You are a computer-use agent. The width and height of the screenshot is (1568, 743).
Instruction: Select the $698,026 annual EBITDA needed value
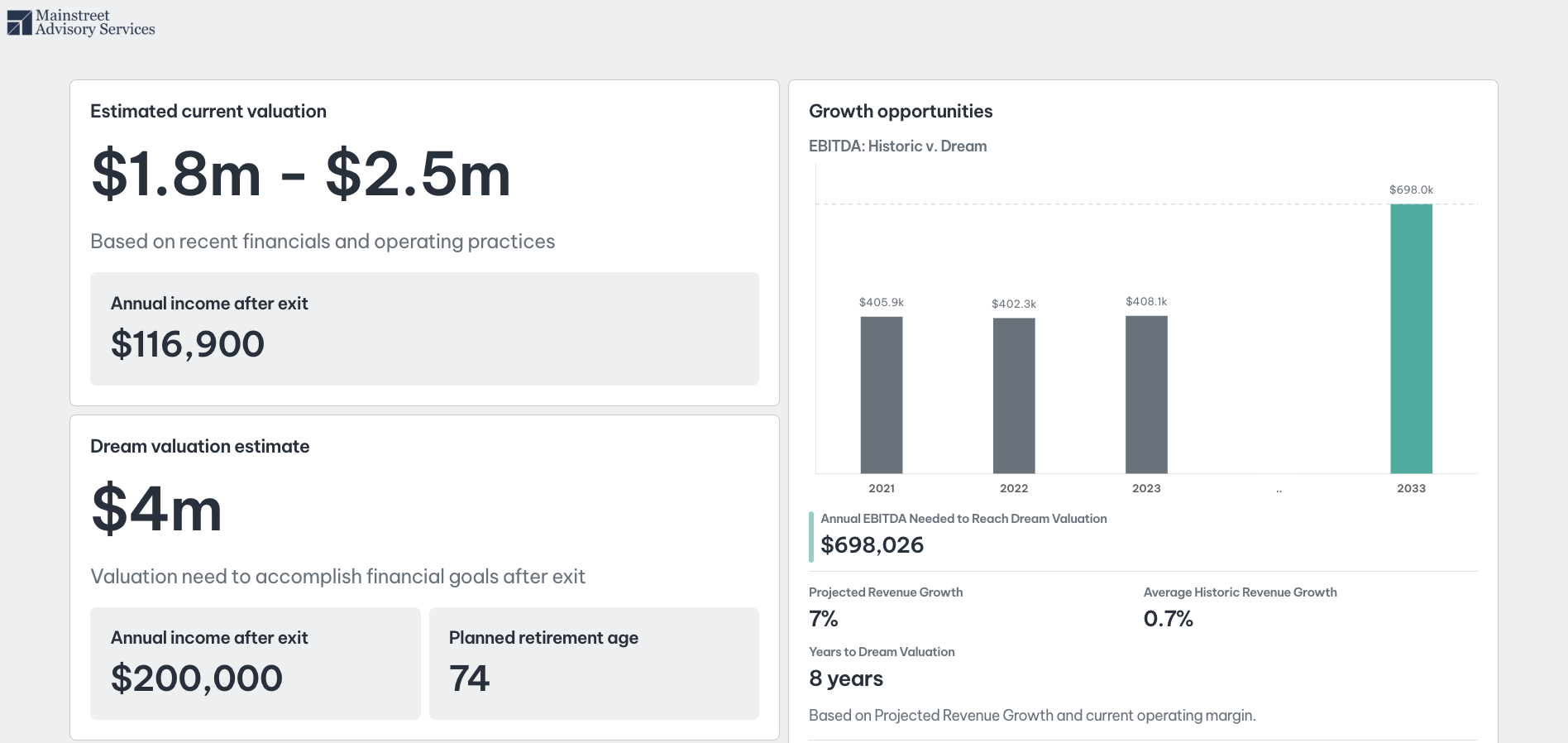(x=872, y=544)
